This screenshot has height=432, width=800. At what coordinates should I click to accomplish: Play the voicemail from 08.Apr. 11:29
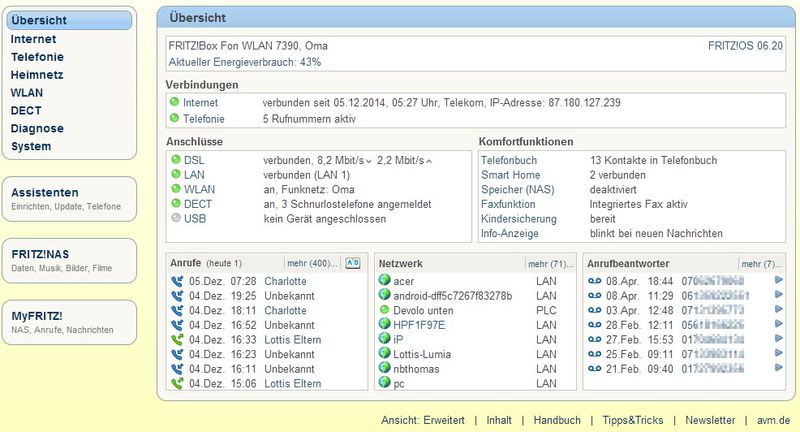click(x=779, y=295)
